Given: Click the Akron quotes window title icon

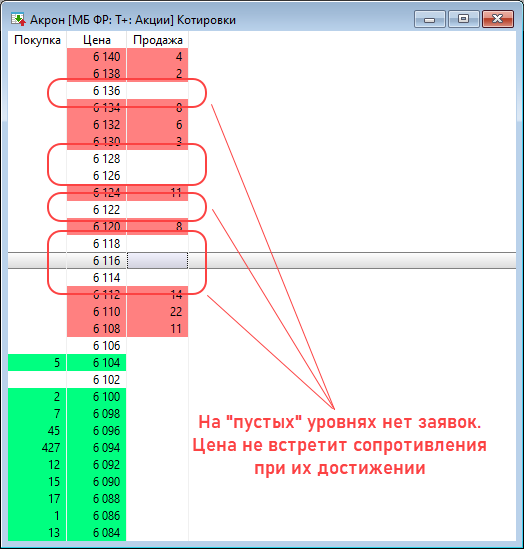Looking at the screenshot, I should [18, 20].
